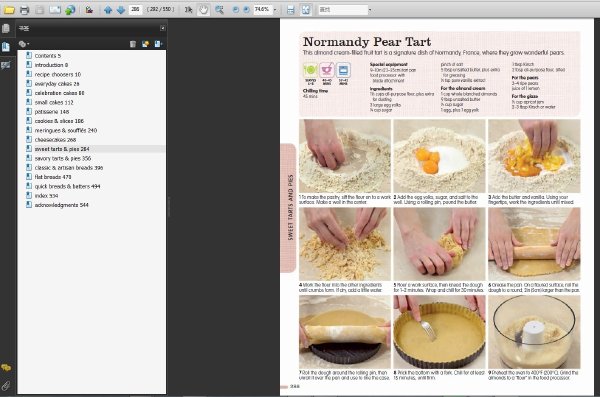Click the Normandy Pear Tart title
Viewport: 600px width, 397px height.
(x=367, y=41)
